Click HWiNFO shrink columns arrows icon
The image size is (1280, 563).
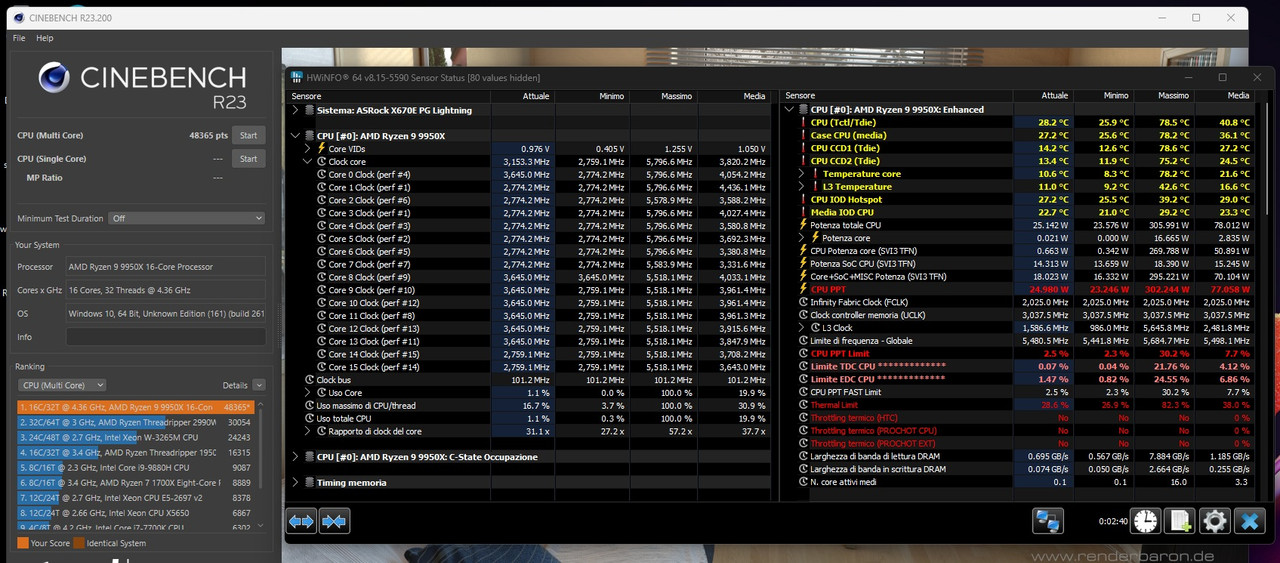(334, 521)
